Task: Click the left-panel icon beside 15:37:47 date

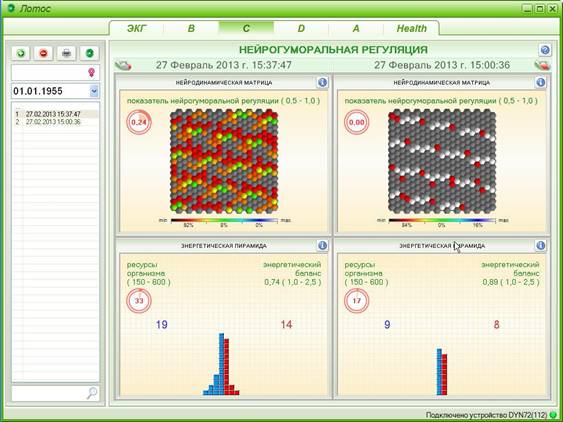Action: tap(123, 65)
